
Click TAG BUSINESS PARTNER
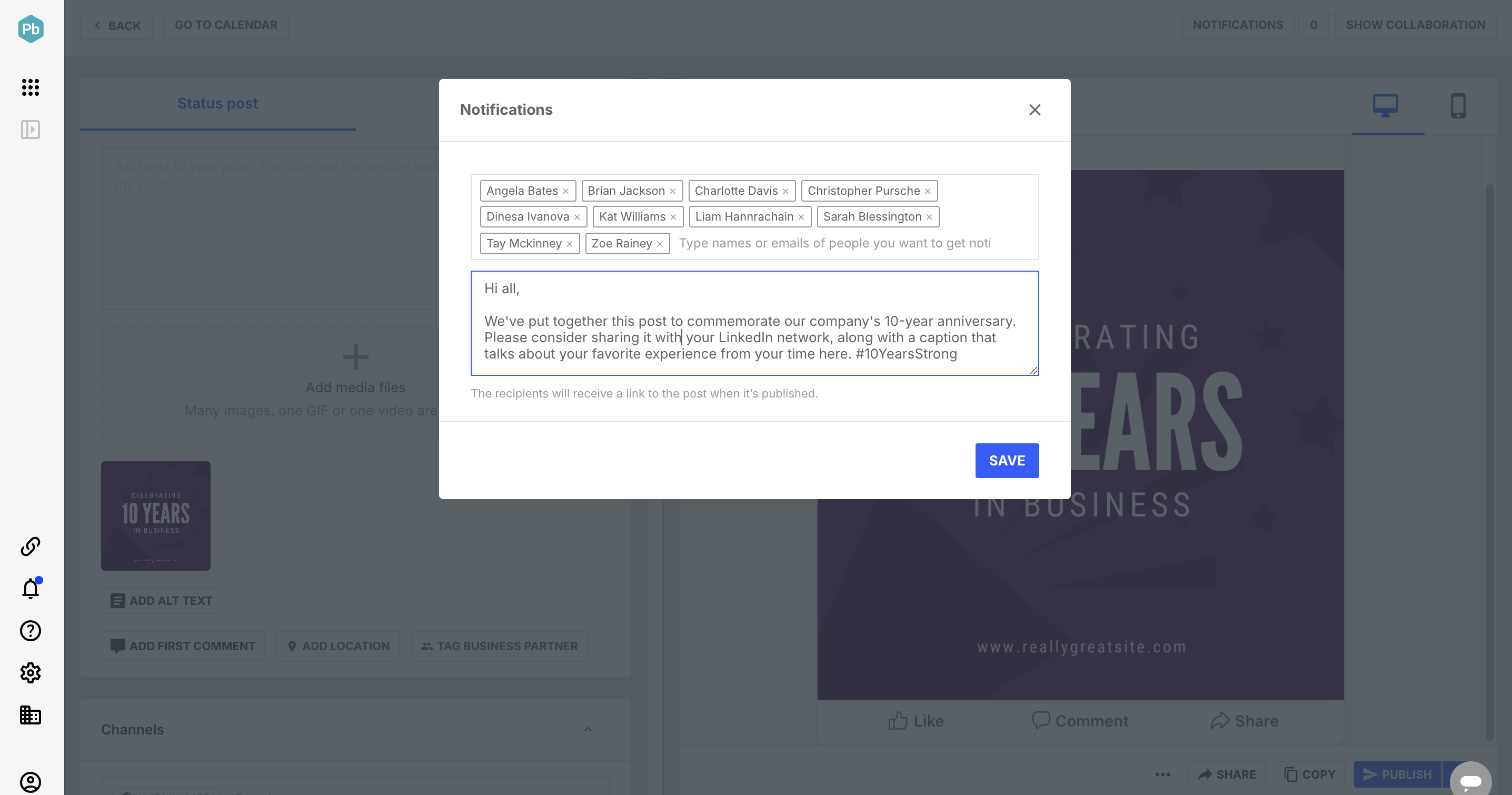click(x=499, y=646)
